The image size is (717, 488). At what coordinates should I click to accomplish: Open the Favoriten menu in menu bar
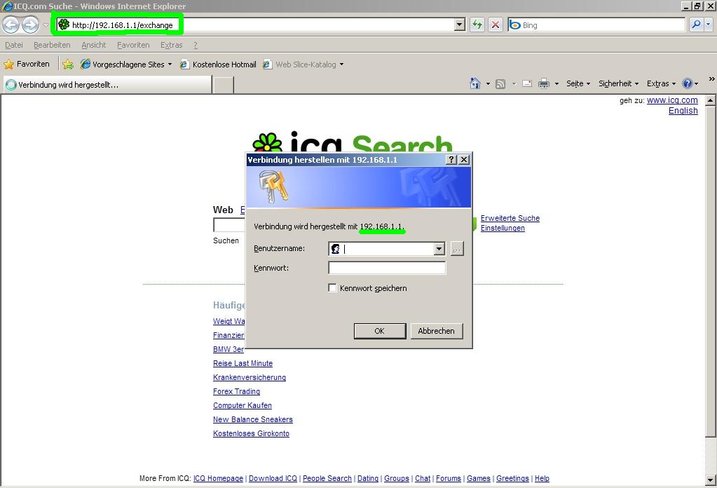pos(133,45)
